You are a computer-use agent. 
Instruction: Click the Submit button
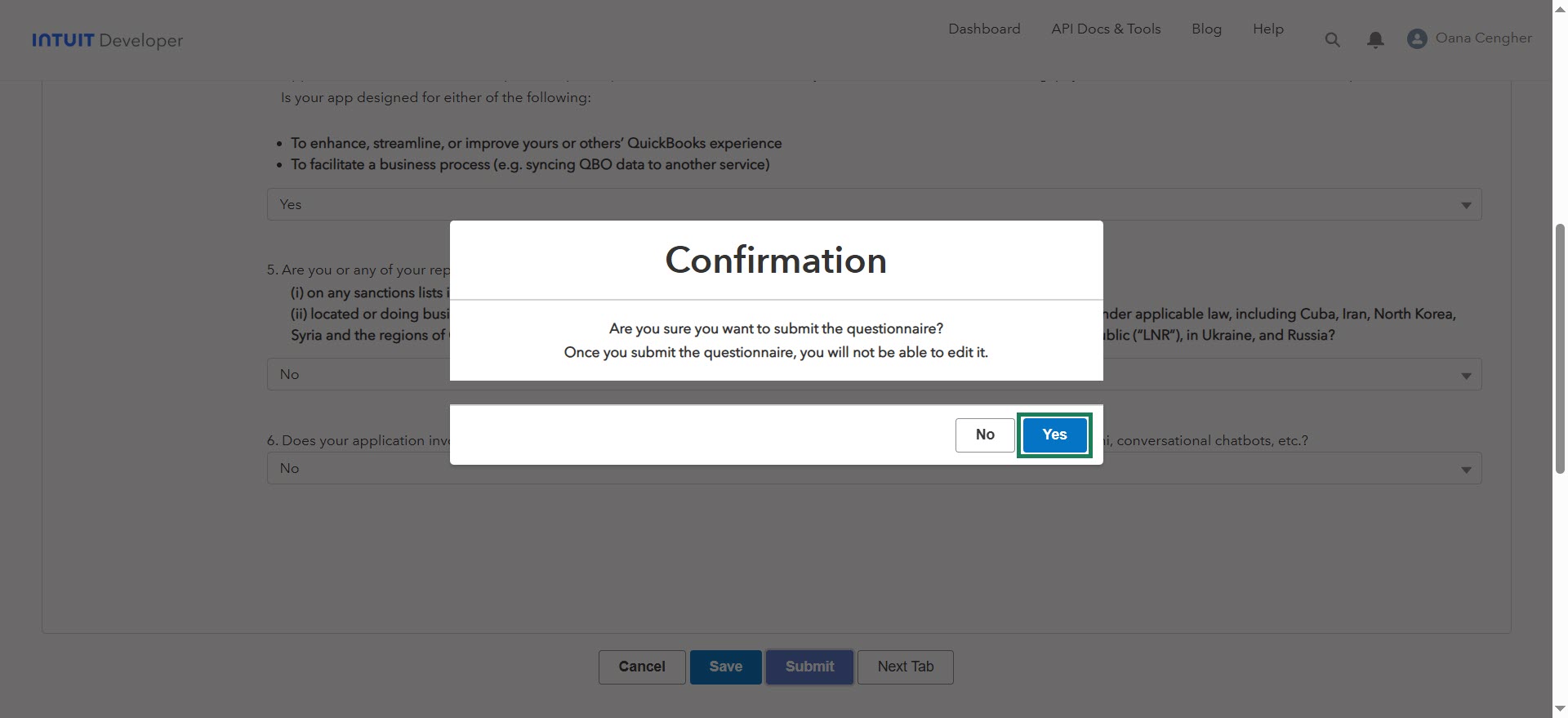[809, 667]
